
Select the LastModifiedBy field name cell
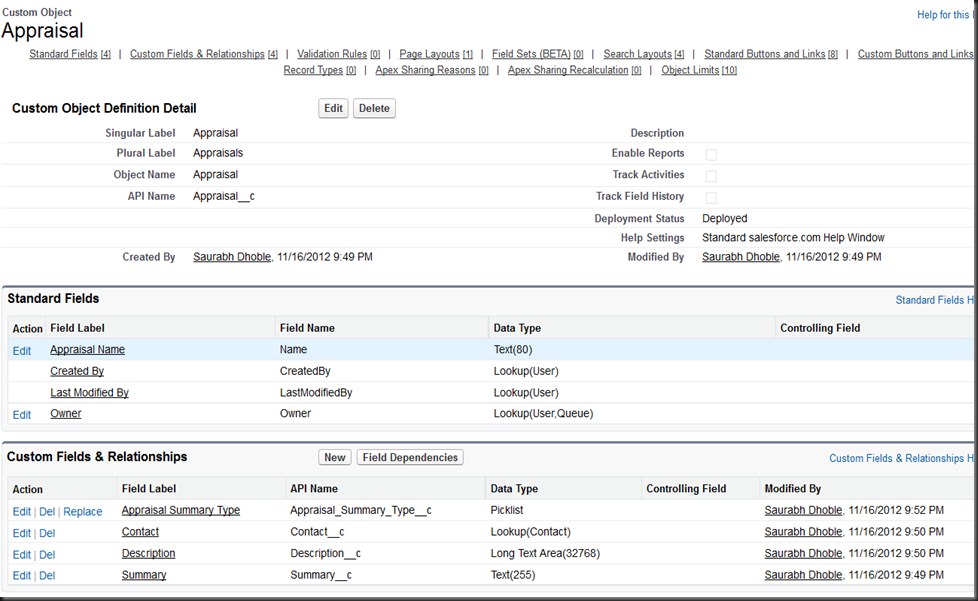coord(316,393)
